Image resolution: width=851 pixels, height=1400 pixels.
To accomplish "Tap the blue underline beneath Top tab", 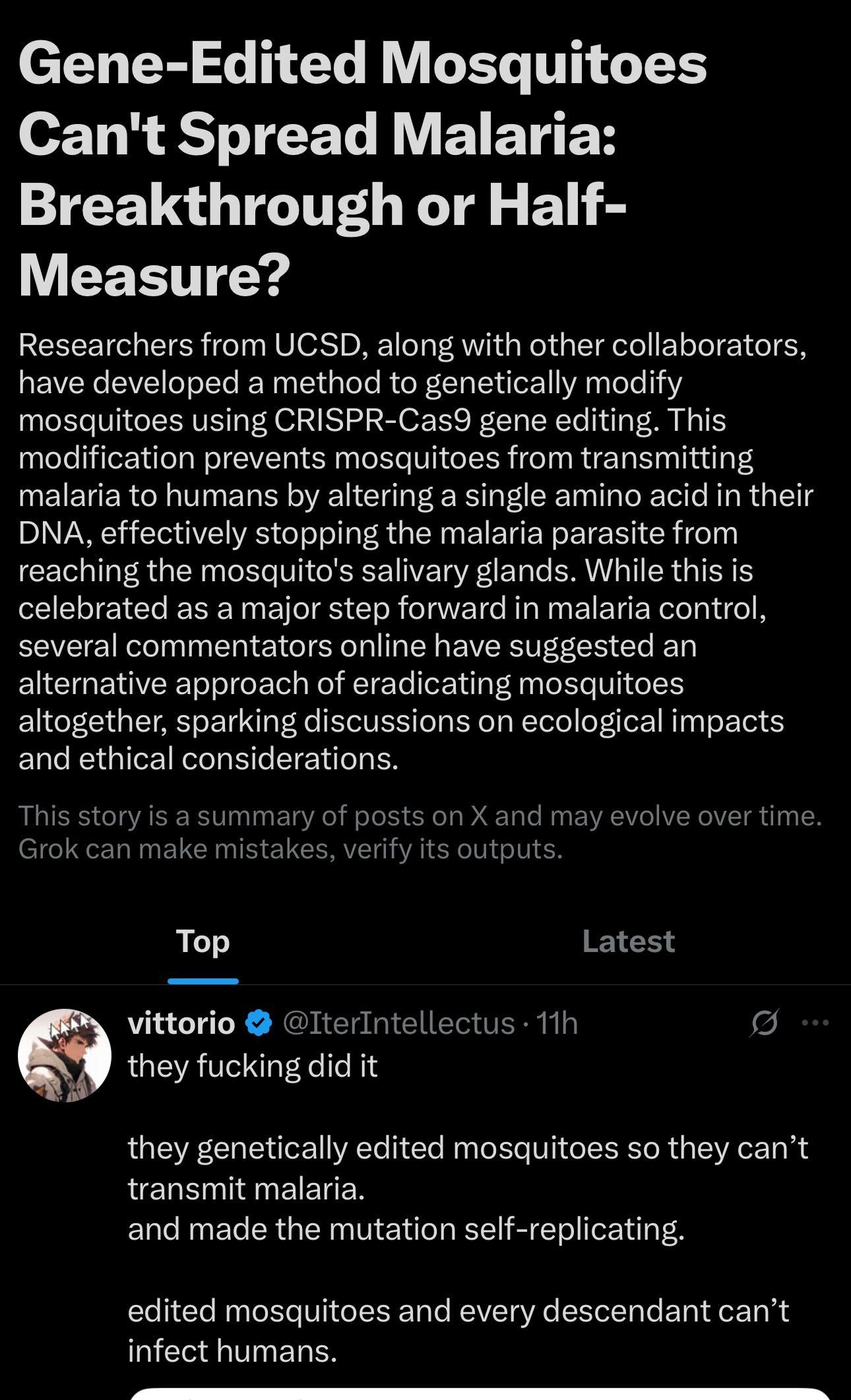I will (203, 981).
